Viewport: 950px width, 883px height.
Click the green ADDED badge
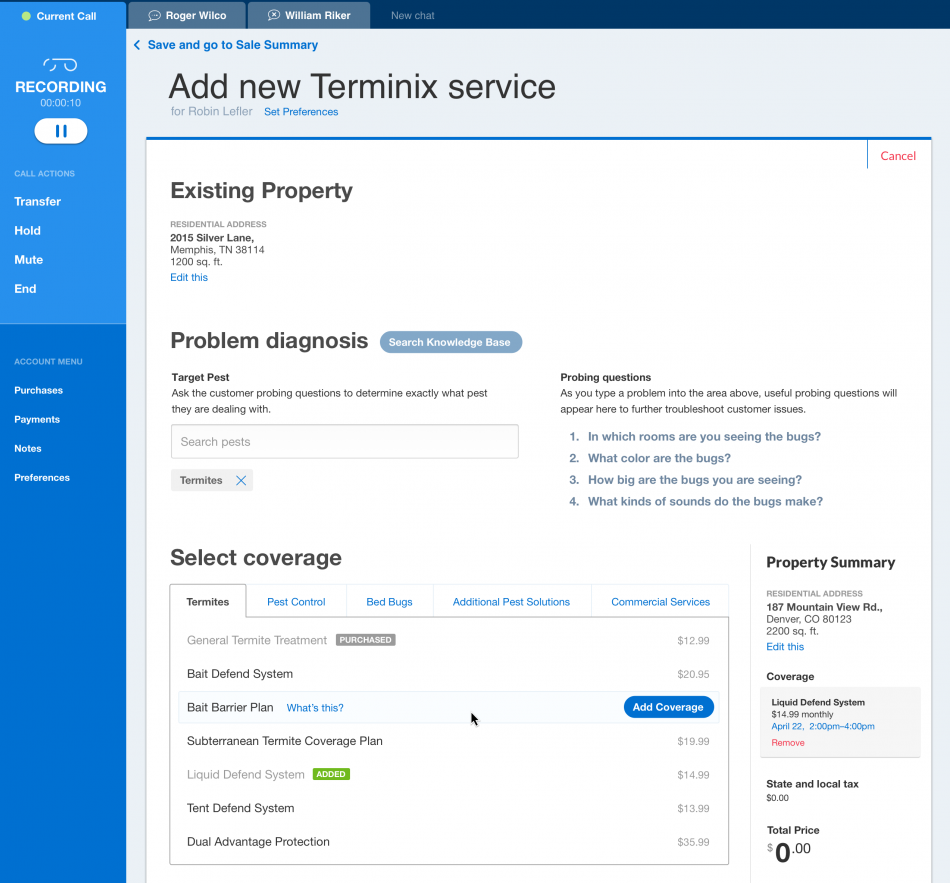pyautogui.click(x=331, y=775)
